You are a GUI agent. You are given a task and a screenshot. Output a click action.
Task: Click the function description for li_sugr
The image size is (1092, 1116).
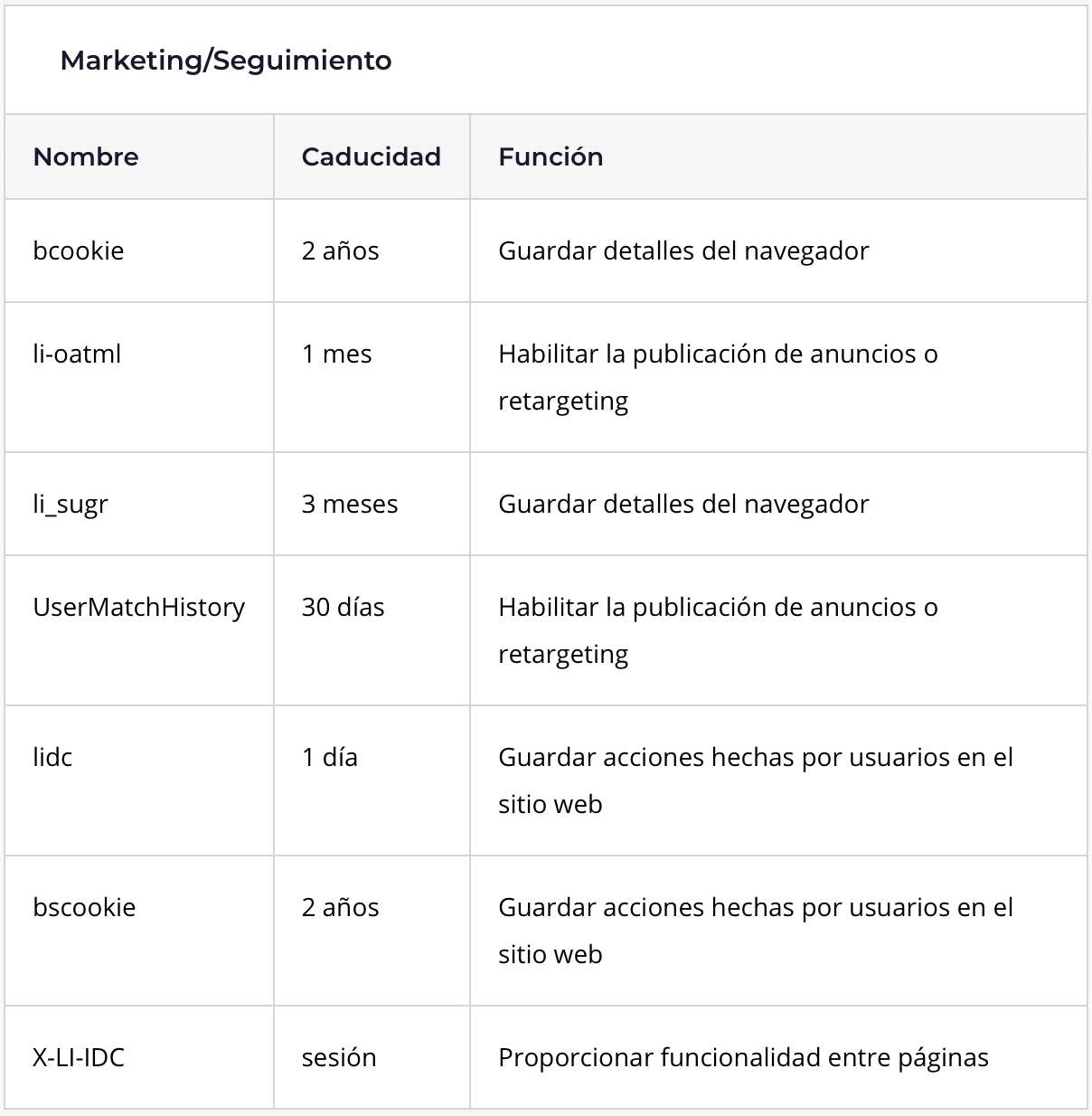[x=683, y=504]
